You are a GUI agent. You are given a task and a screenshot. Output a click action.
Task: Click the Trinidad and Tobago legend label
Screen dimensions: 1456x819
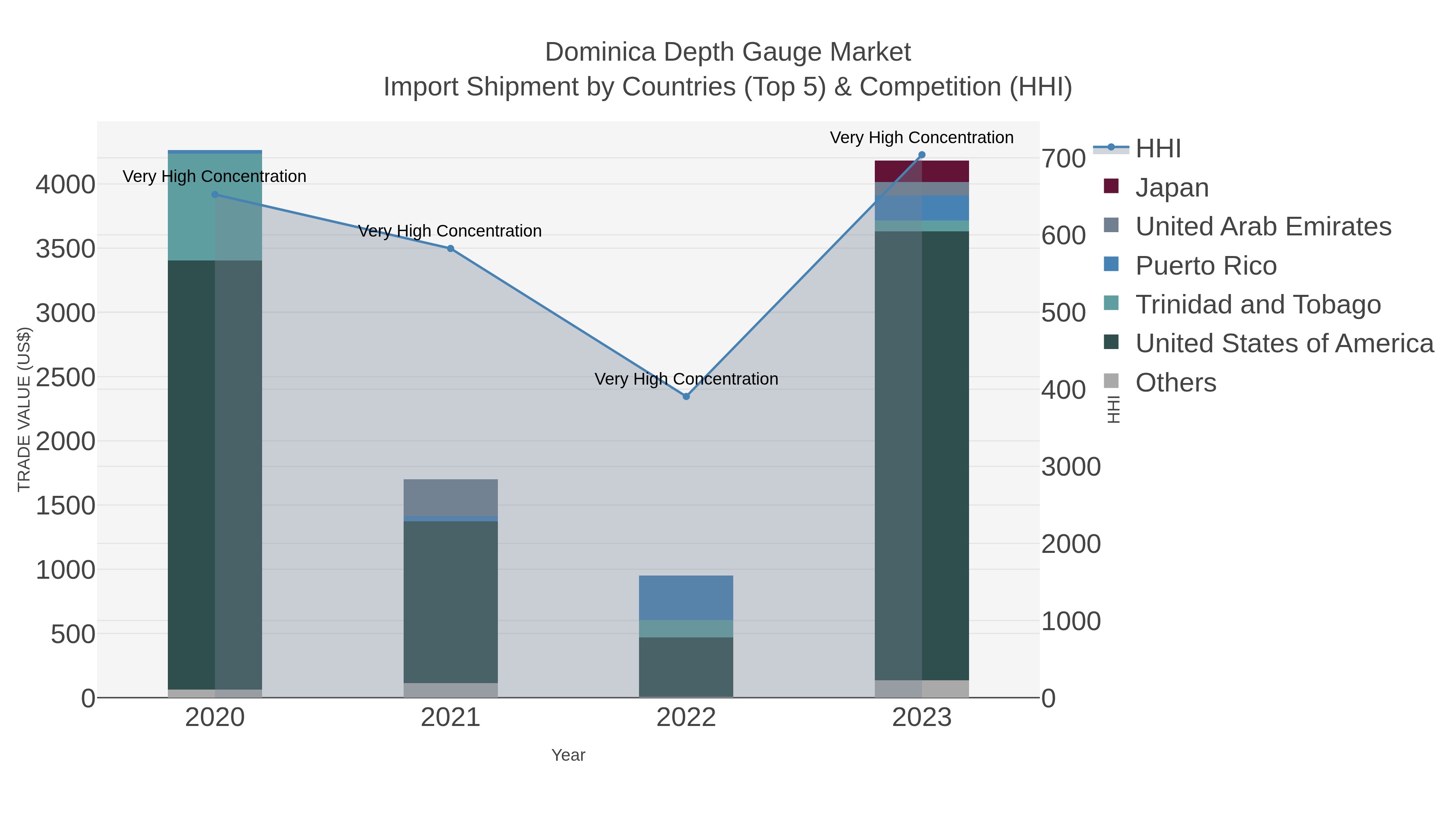1258,305
